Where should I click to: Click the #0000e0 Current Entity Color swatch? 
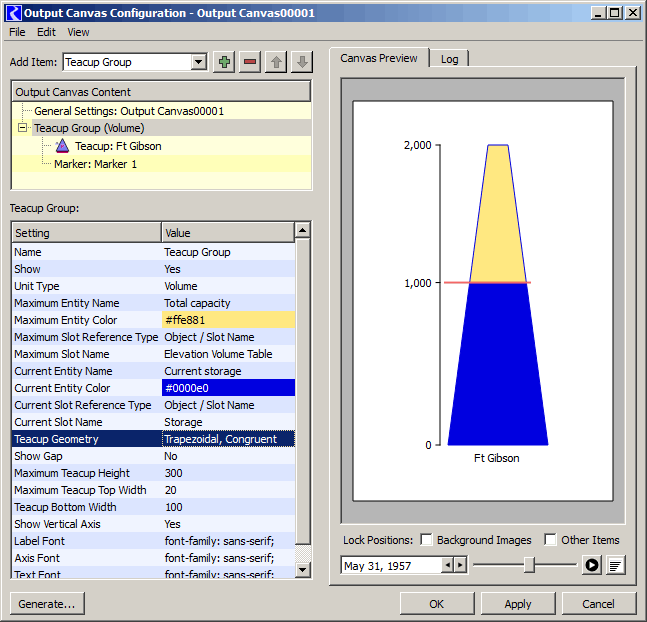click(x=228, y=388)
